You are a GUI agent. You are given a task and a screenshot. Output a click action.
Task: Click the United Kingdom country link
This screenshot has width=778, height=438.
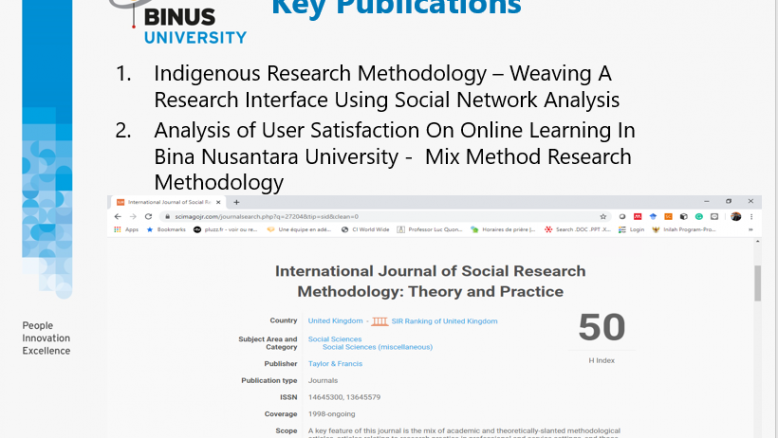click(x=334, y=321)
